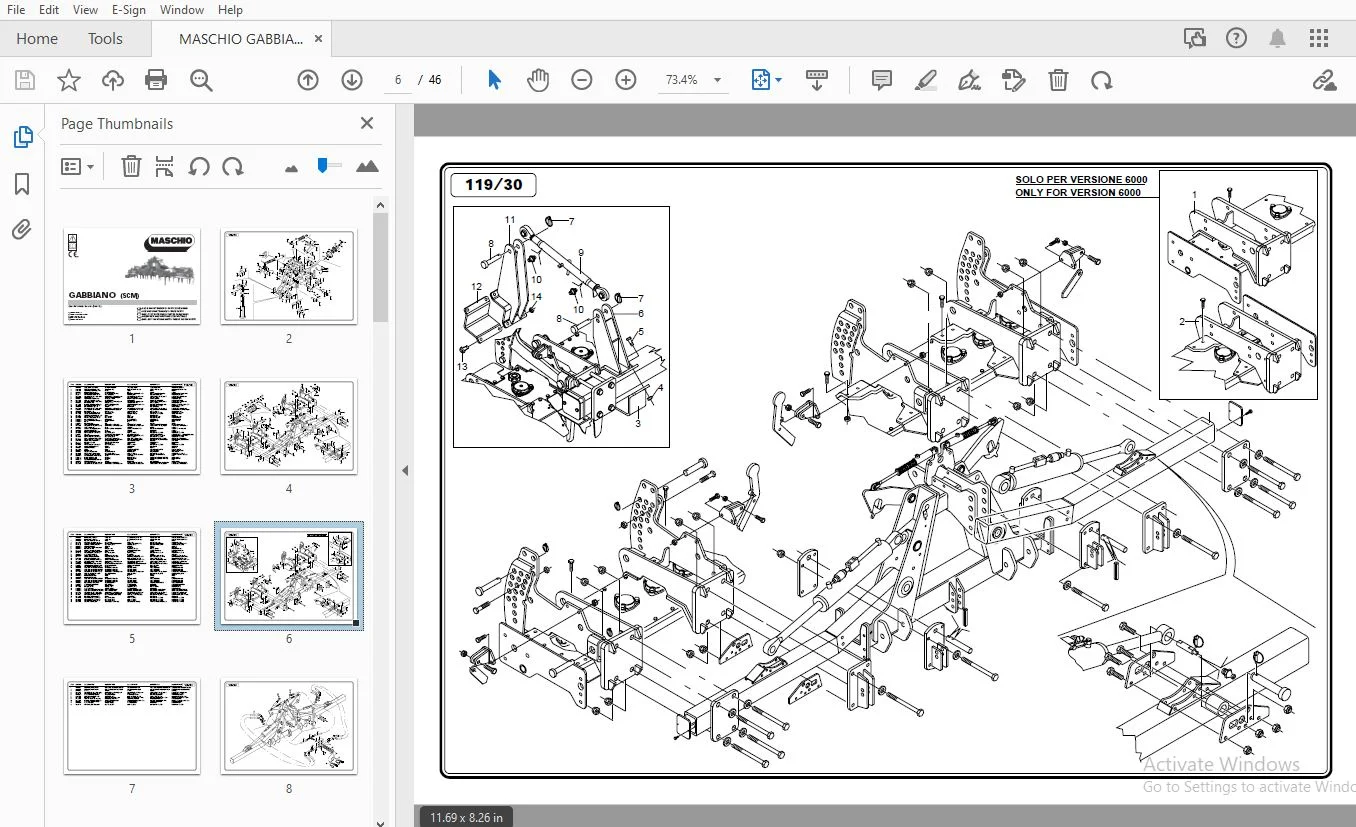Click the Save file icon

[x=25, y=80]
